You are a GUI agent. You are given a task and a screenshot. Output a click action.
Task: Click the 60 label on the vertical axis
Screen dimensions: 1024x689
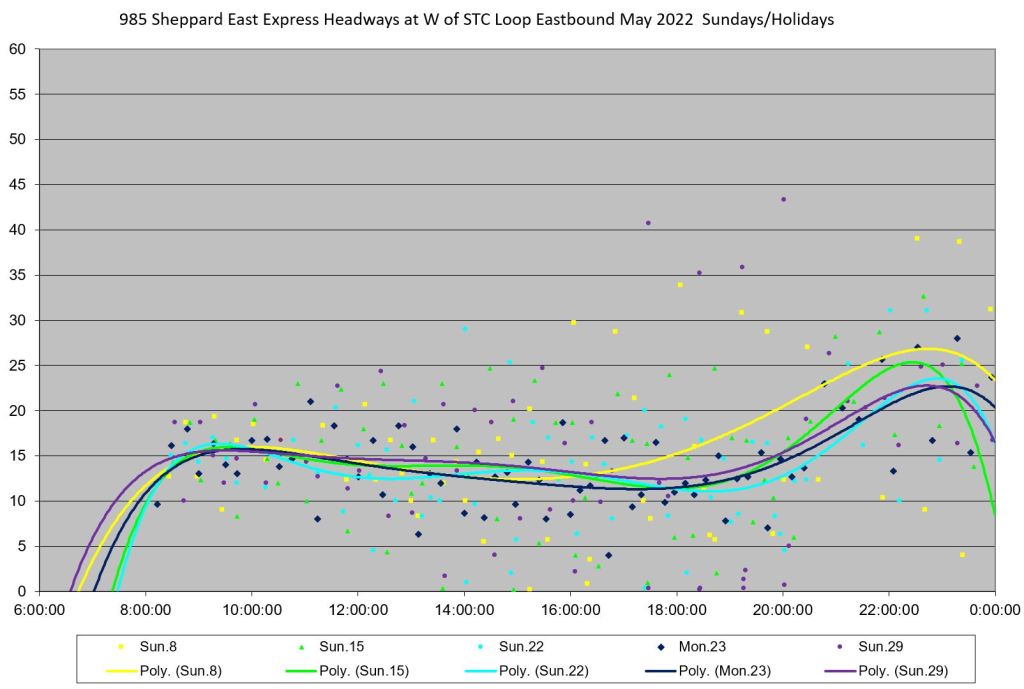(18, 49)
